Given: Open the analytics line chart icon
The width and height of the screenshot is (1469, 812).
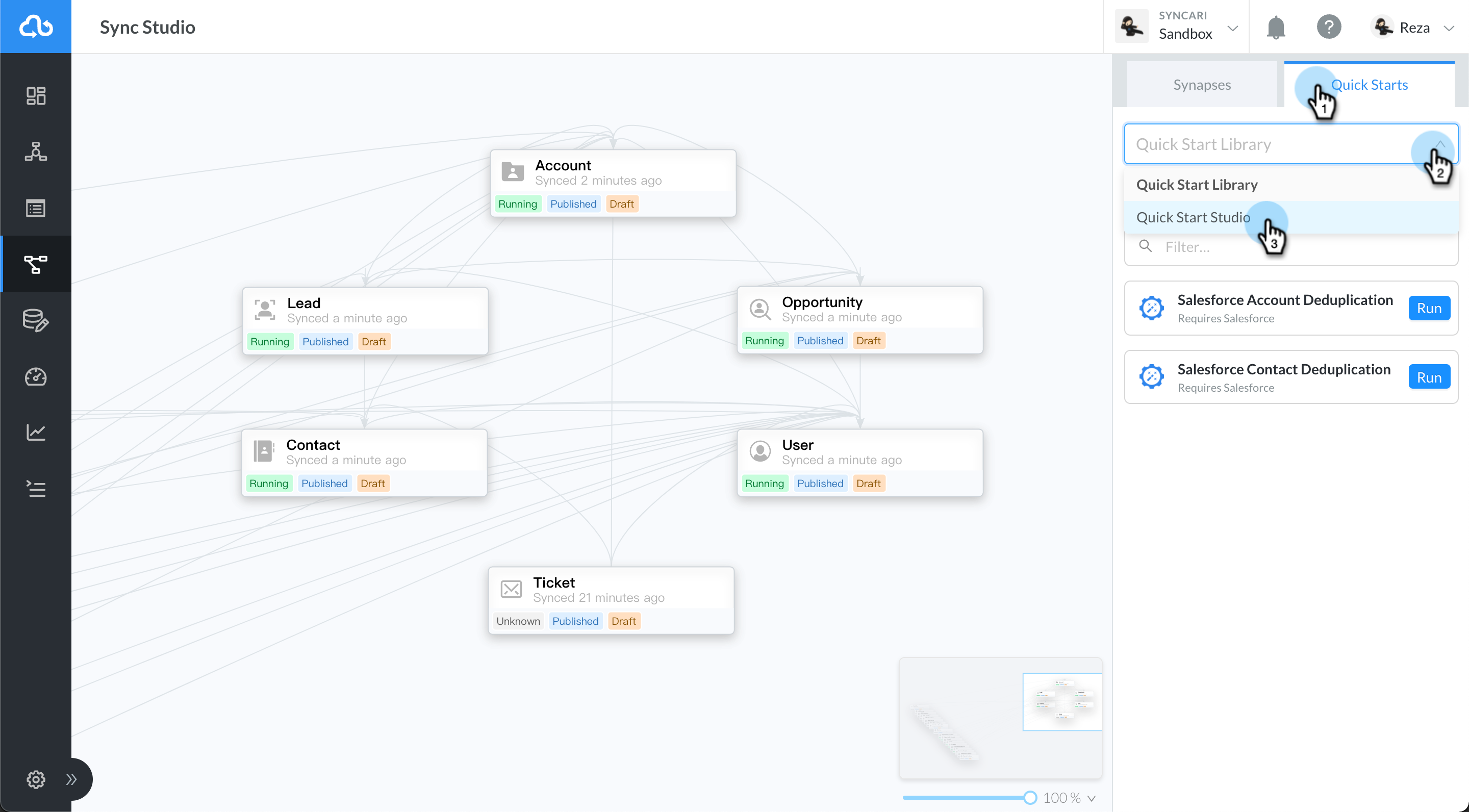Looking at the screenshot, I should 35,432.
